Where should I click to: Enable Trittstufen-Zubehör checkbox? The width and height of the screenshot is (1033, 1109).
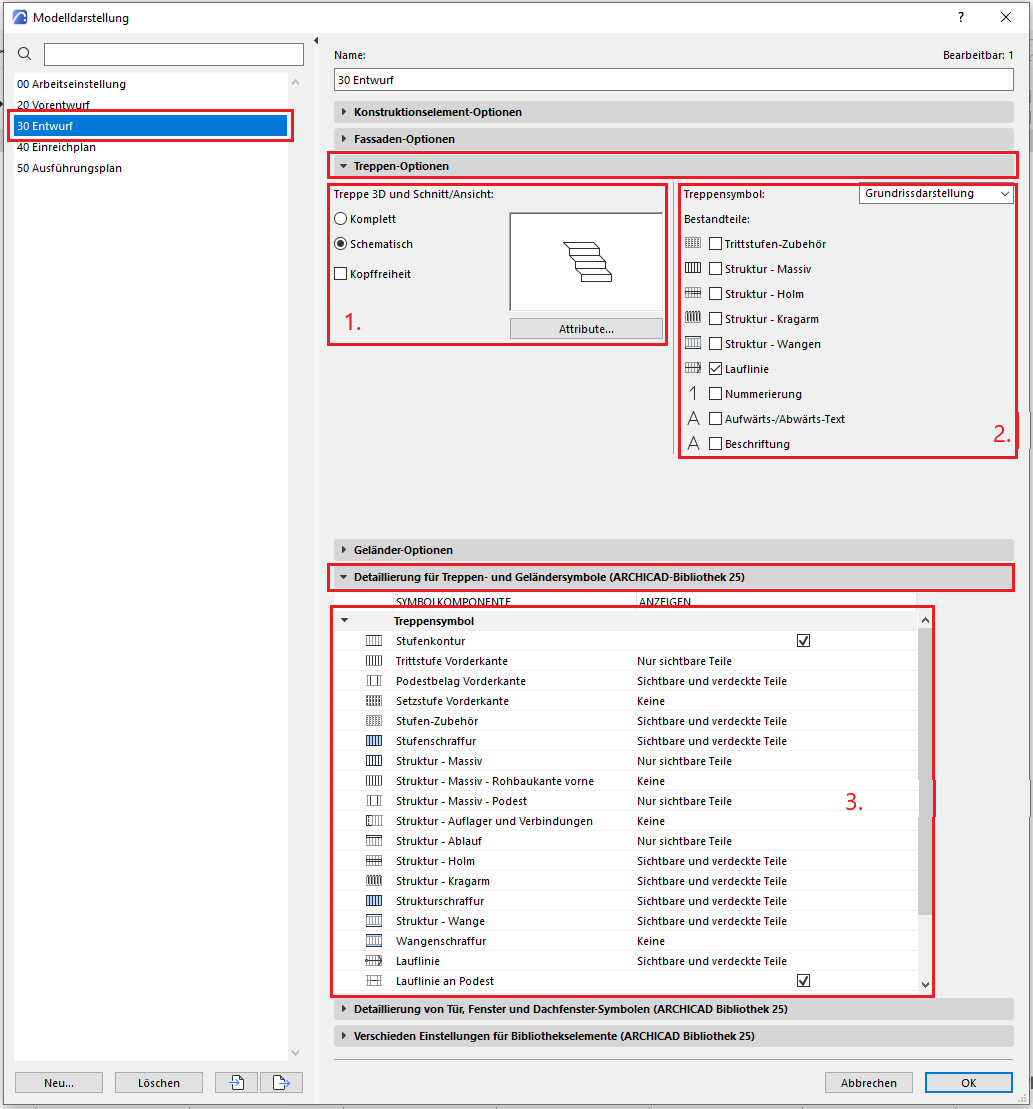tap(715, 244)
